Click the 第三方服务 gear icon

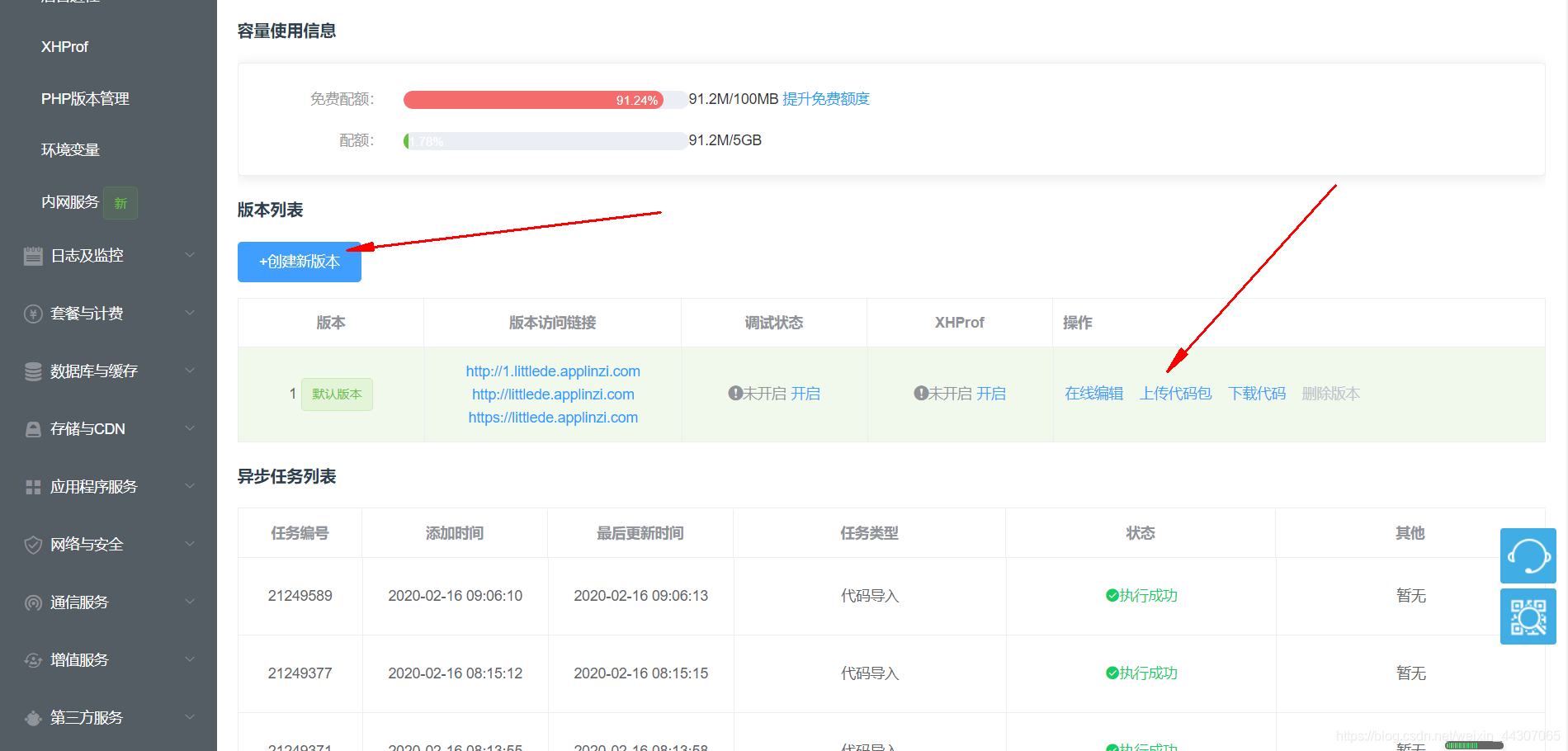coord(33,717)
